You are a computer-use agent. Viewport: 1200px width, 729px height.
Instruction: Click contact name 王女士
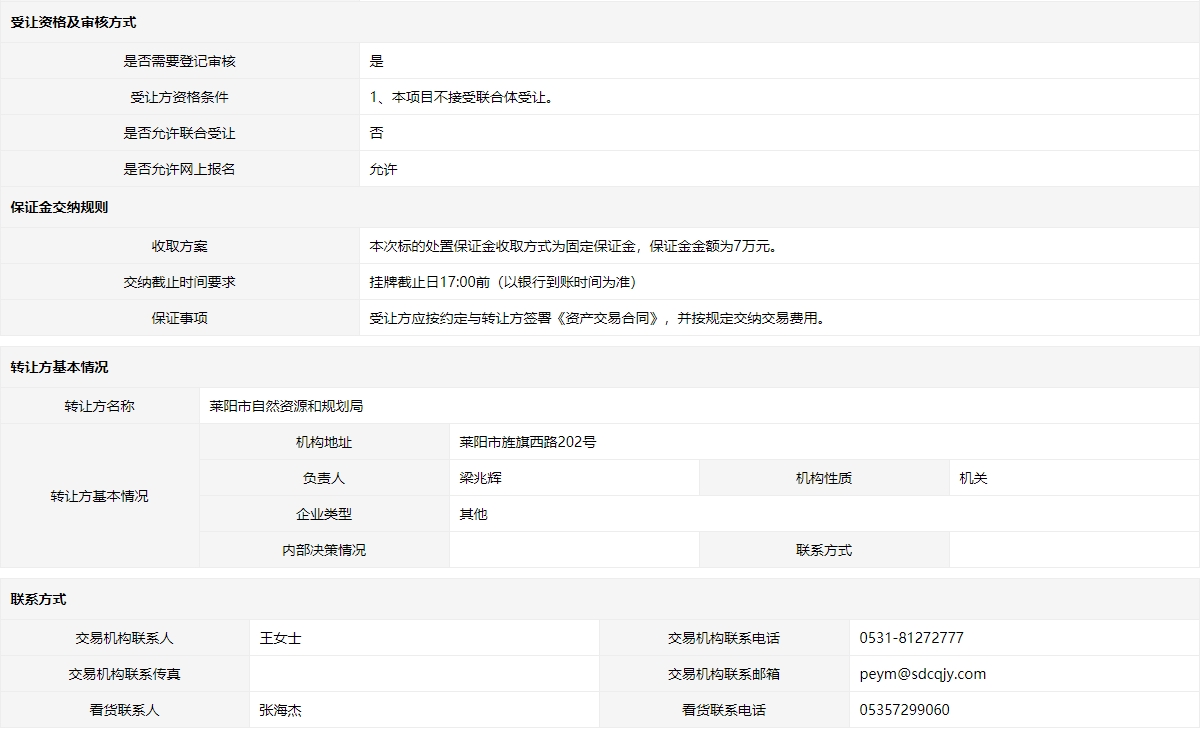click(280, 638)
